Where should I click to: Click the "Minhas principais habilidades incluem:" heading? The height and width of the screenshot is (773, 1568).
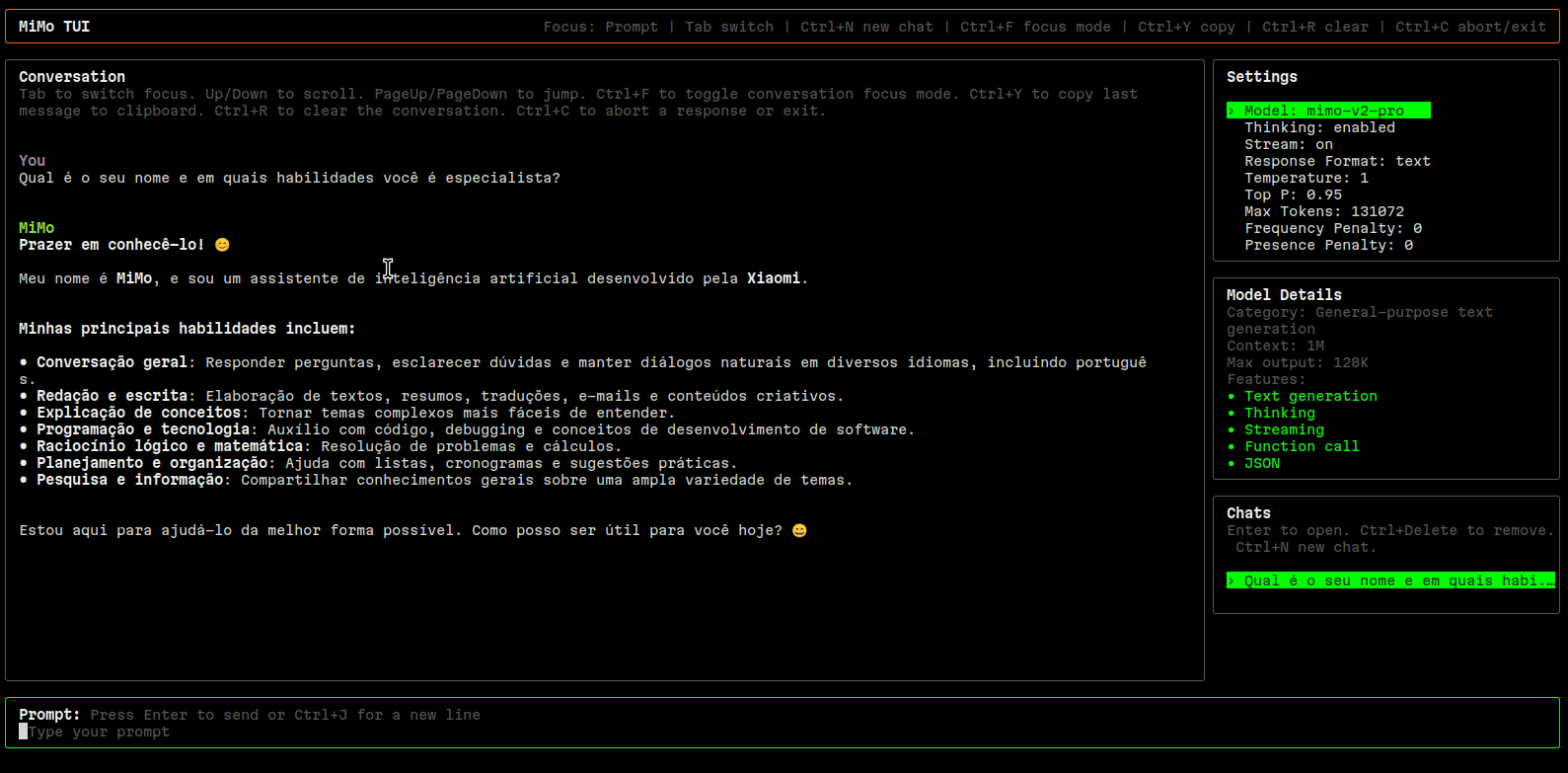[187, 329]
